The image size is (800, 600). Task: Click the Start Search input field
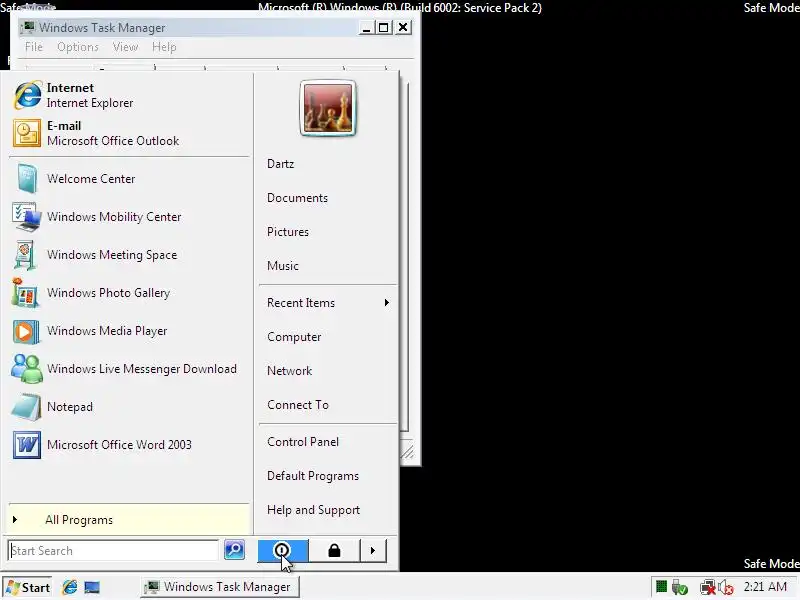113,551
